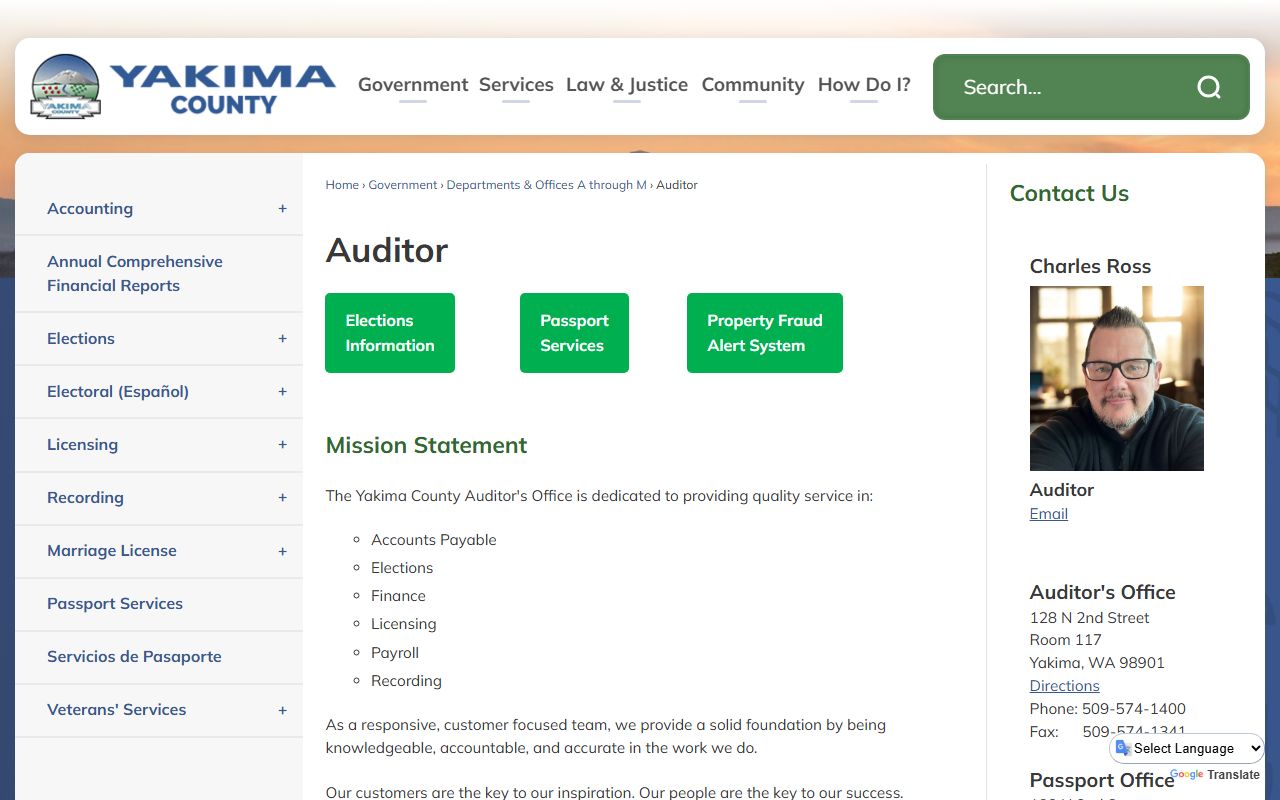Expand the Licensing submenu plus
The height and width of the screenshot is (800, 1280).
click(x=282, y=445)
